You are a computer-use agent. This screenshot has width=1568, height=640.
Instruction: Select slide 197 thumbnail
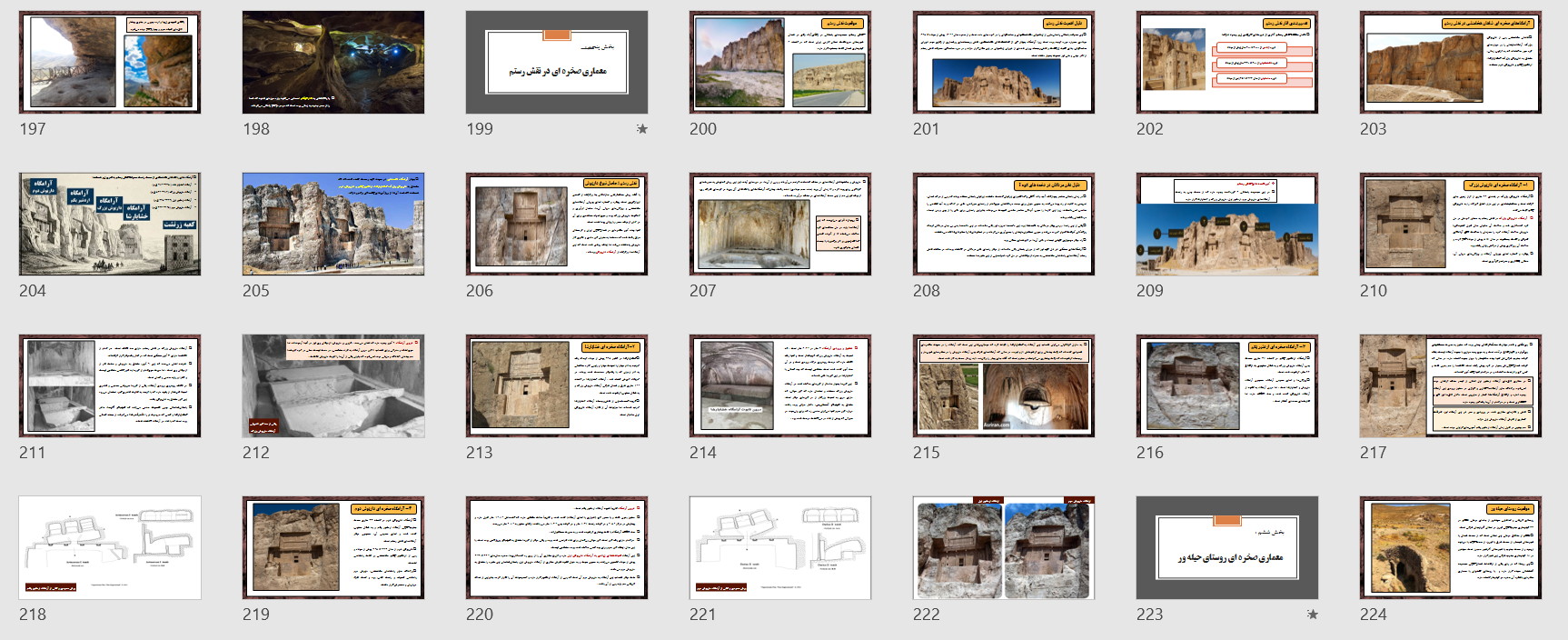point(110,63)
